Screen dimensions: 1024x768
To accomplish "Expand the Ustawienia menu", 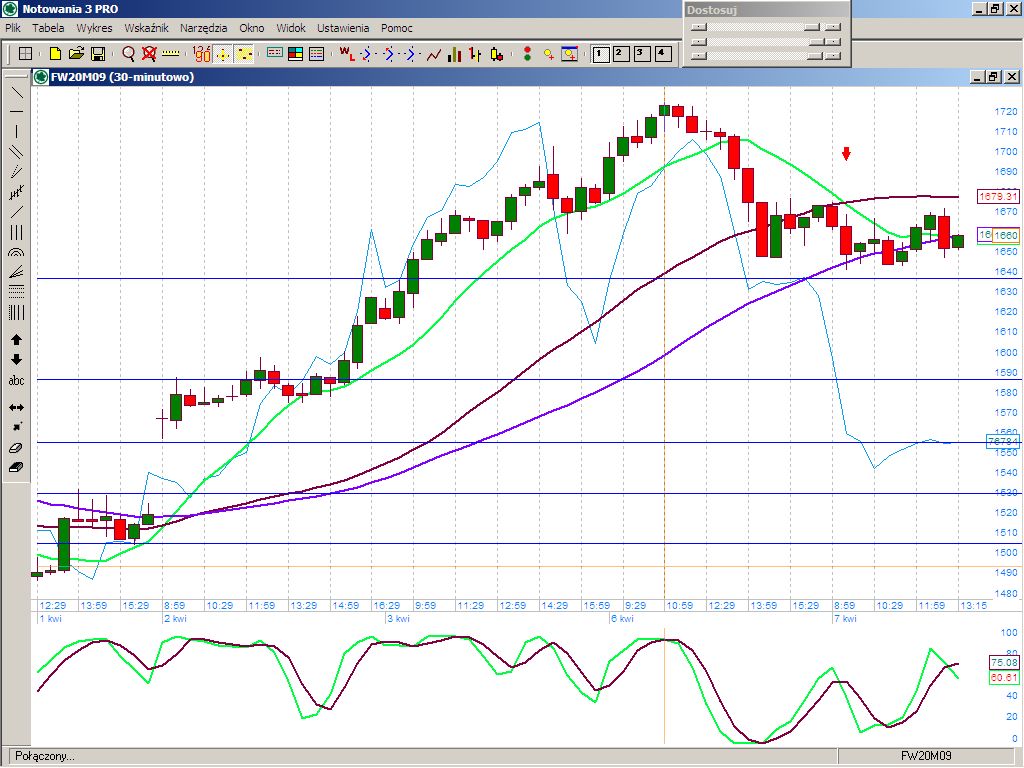I will click(x=343, y=28).
